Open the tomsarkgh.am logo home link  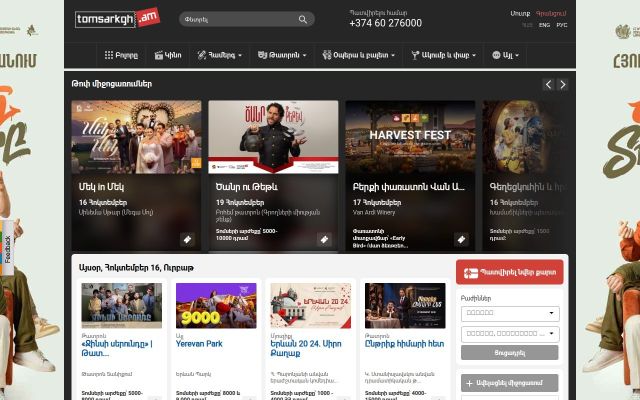[x=118, y=18]
